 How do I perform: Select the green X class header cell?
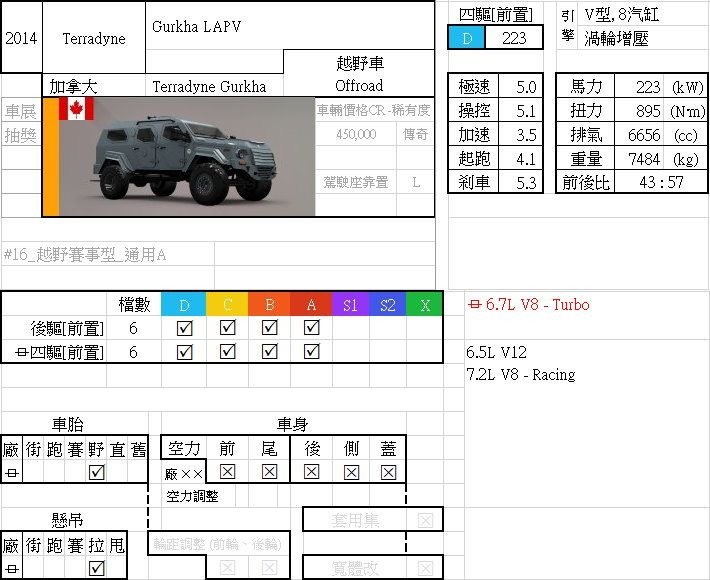click(x=425, y=304)
